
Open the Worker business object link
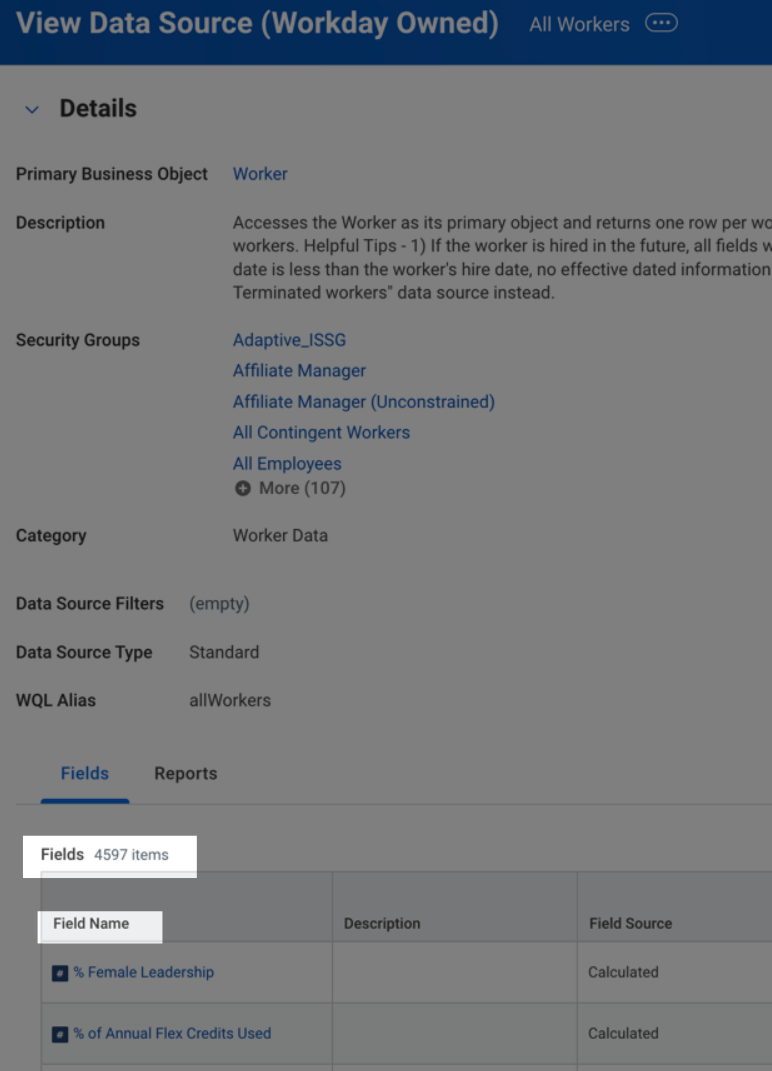coord(260,174)
